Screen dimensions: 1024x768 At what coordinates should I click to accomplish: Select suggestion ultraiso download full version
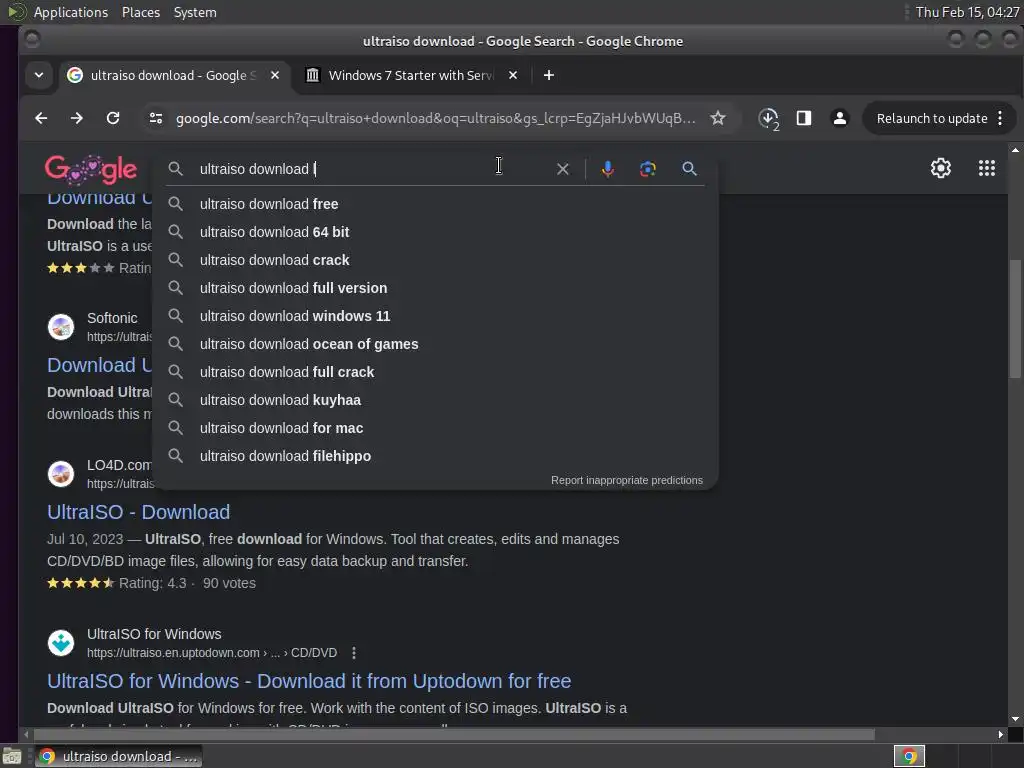point(435,288)
